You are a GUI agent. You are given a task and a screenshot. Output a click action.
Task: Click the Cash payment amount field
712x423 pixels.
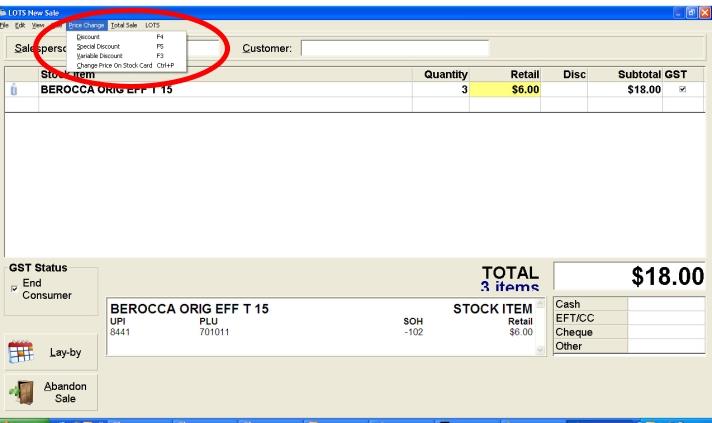[x=667, y=304]
